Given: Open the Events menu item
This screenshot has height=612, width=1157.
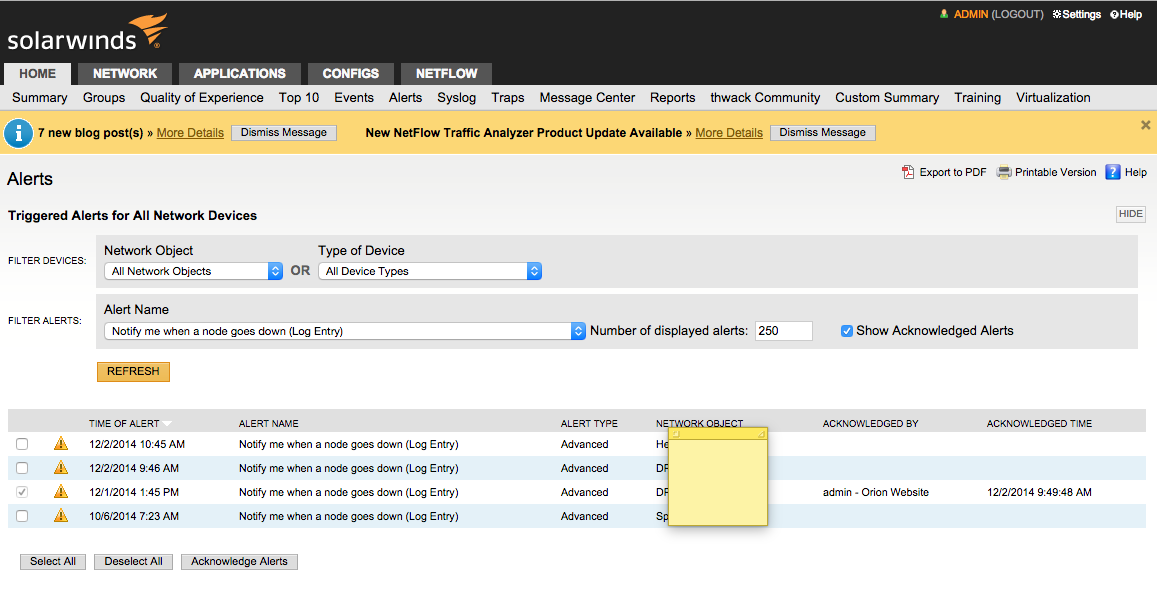Looking at the screenshot, I should pyautogui.click(x=354, y=97).
